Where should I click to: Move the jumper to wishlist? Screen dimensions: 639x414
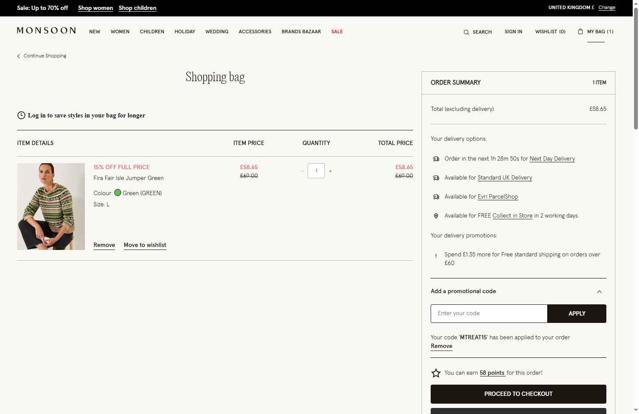point(145,245)
